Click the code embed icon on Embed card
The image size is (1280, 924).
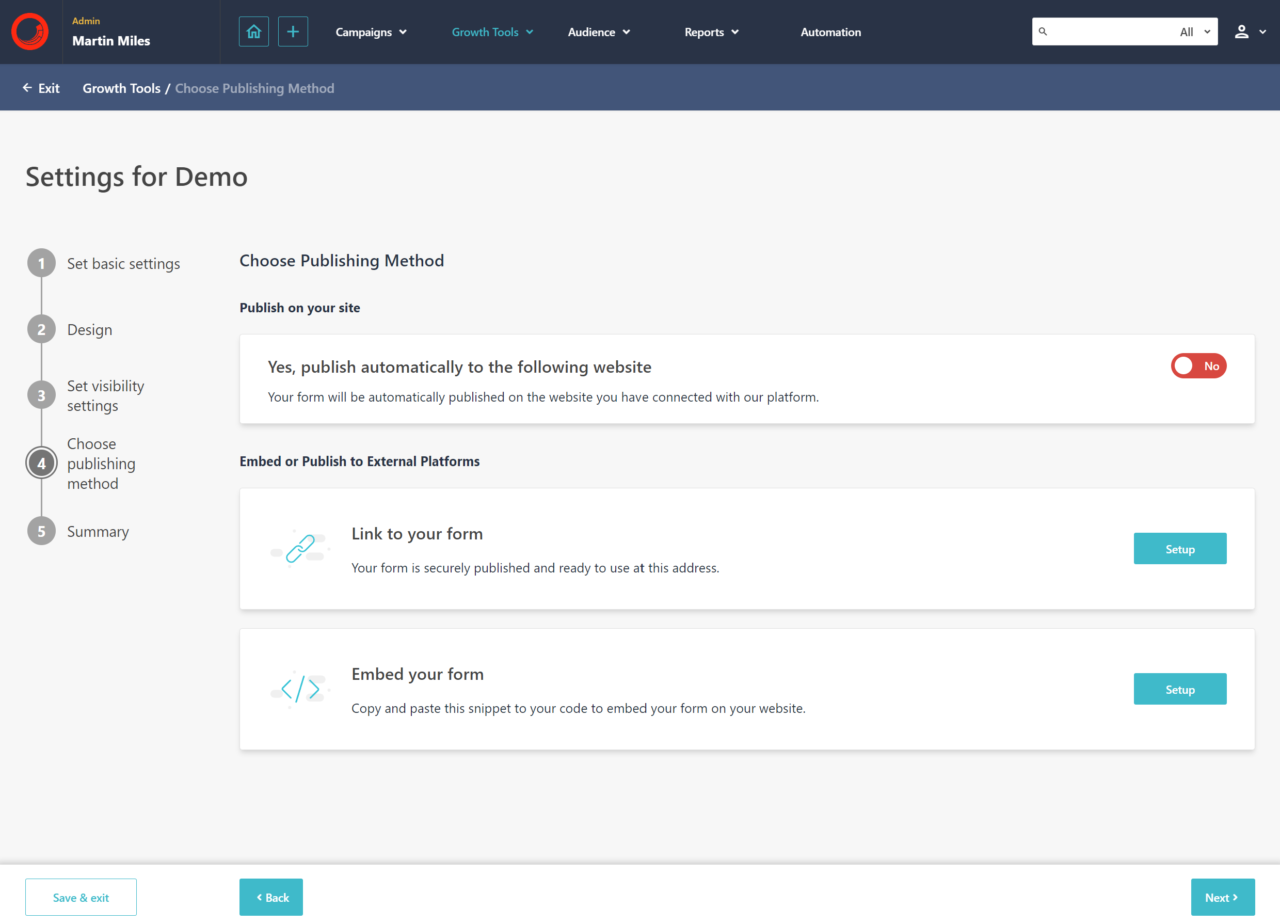pyautogui.click(x=298, y=689)
